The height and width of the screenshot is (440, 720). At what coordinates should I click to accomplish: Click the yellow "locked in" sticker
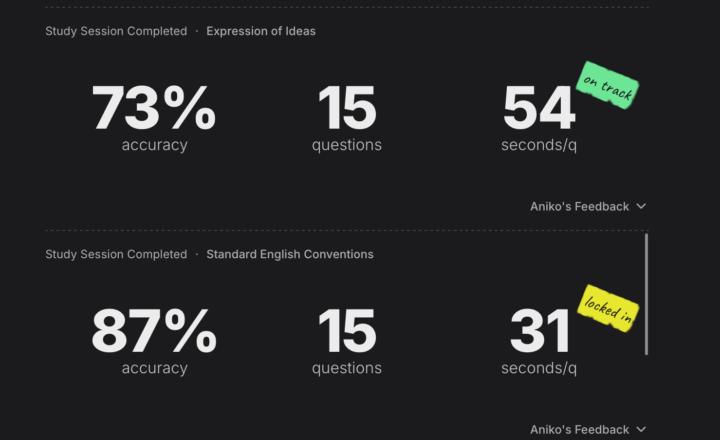click(610, 308)
